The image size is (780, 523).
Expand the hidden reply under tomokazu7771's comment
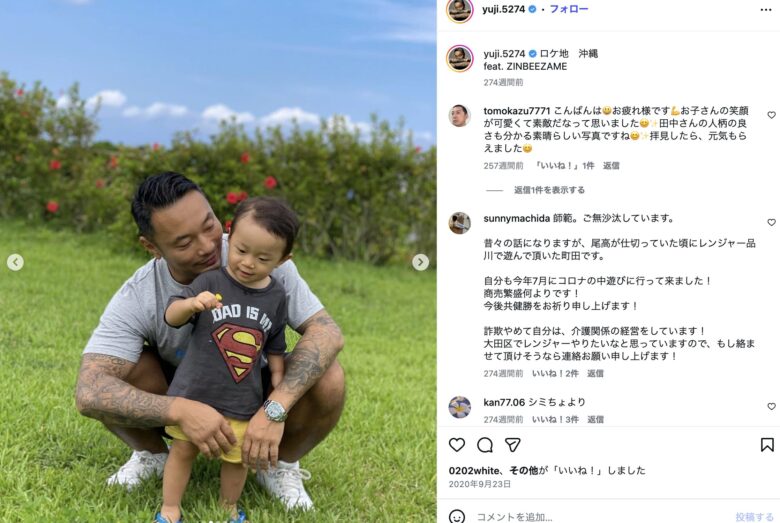[549, 190]
